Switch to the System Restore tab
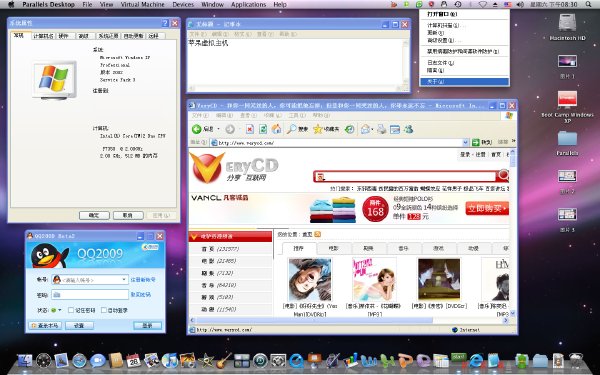Image resolution: width=600 pixels, height=375 pixels. point(108,36)
